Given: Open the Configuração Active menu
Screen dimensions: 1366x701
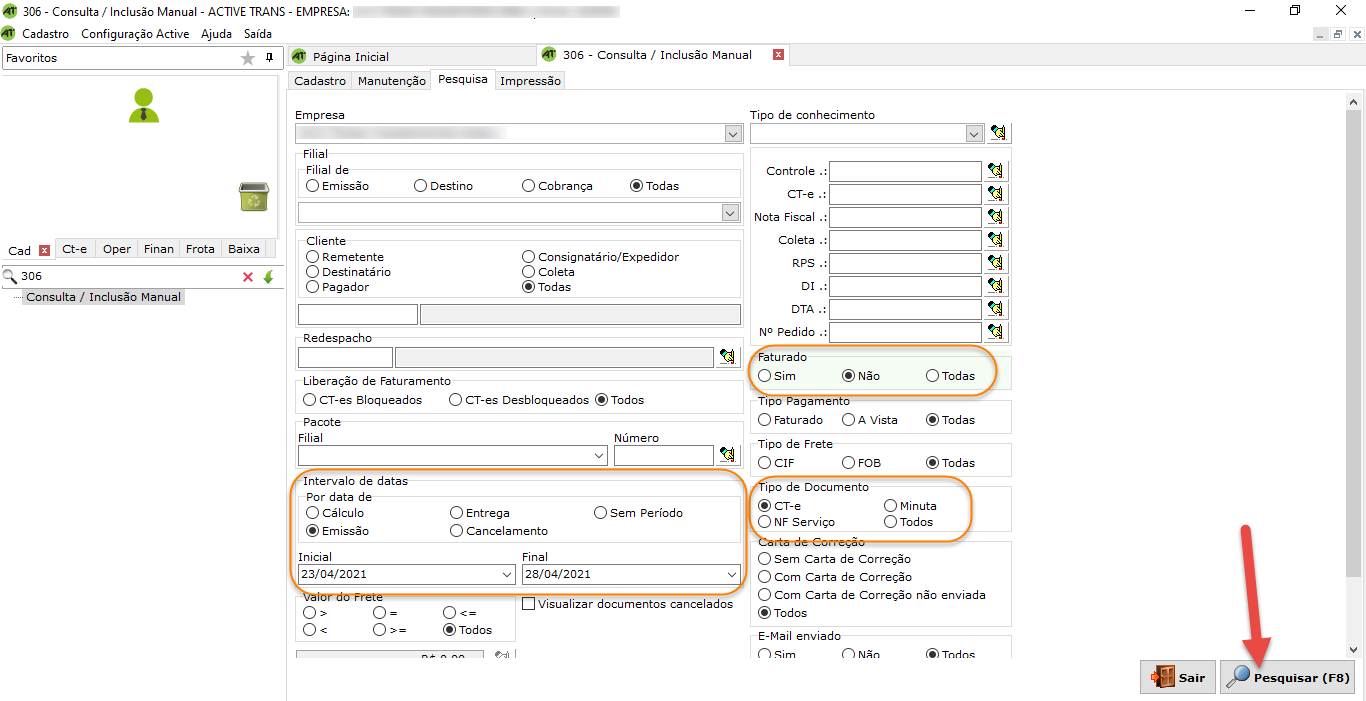Looking at the screenshot, I should click(135, 33).
